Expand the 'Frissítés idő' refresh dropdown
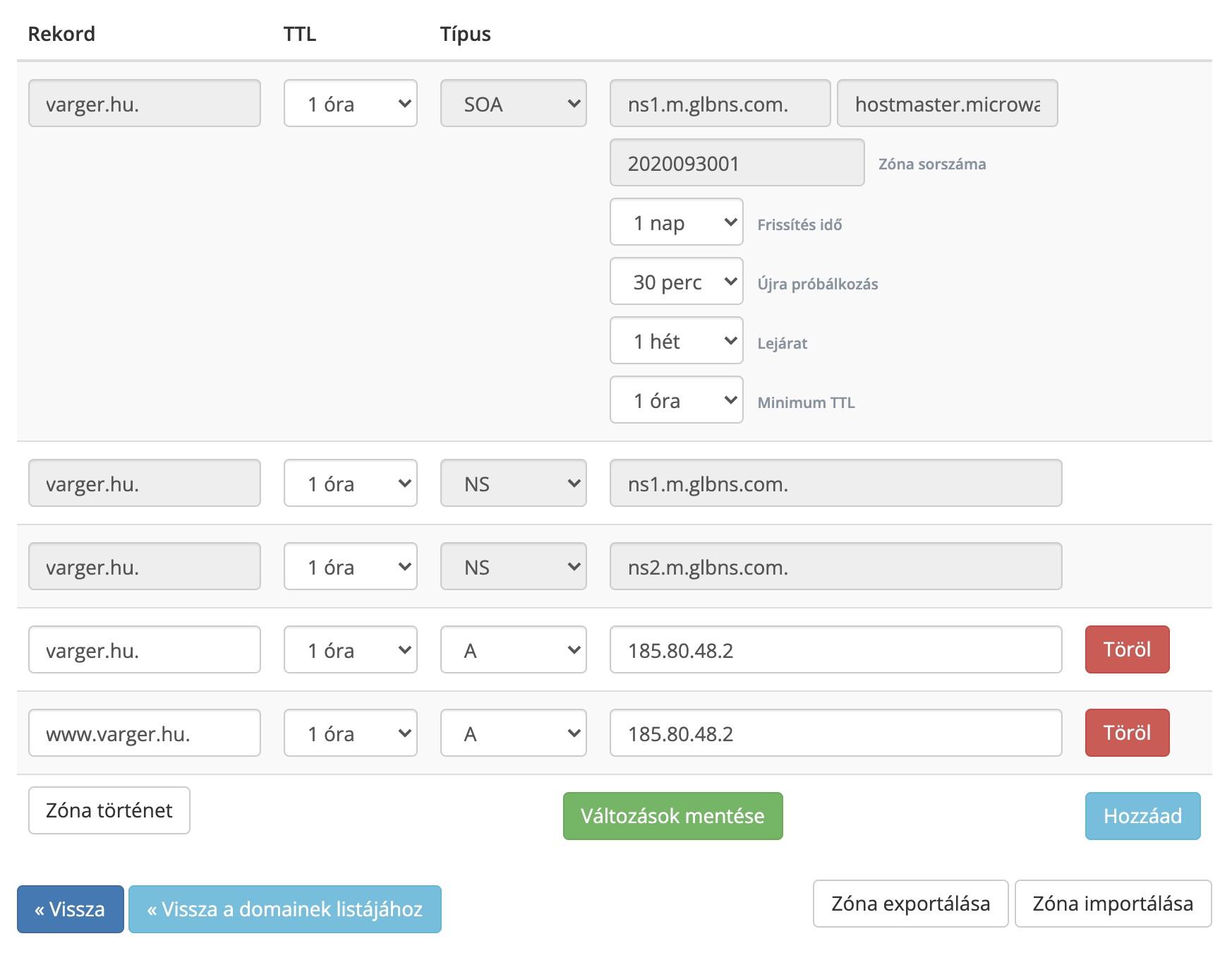 (676, 222)
